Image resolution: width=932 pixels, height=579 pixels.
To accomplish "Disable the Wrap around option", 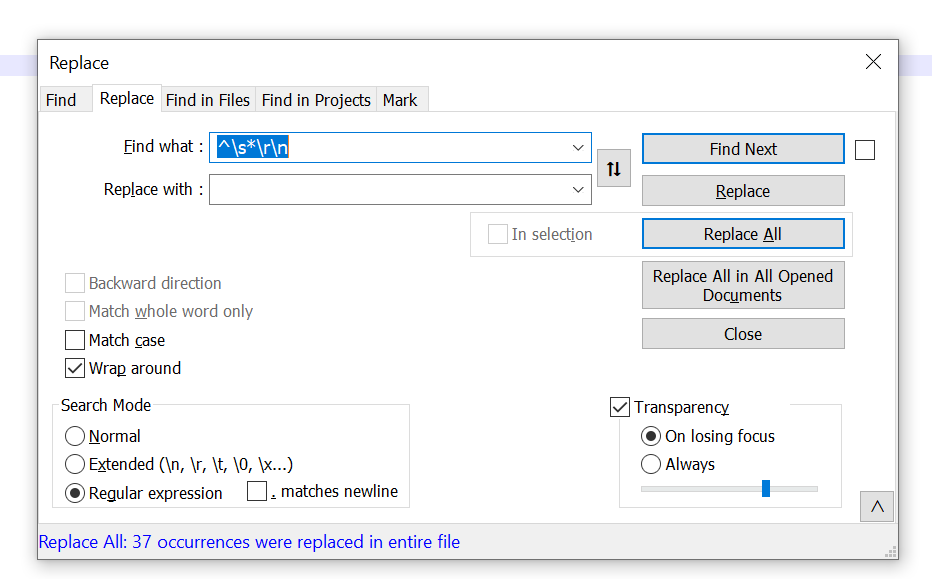I will [x=75, y=368].
